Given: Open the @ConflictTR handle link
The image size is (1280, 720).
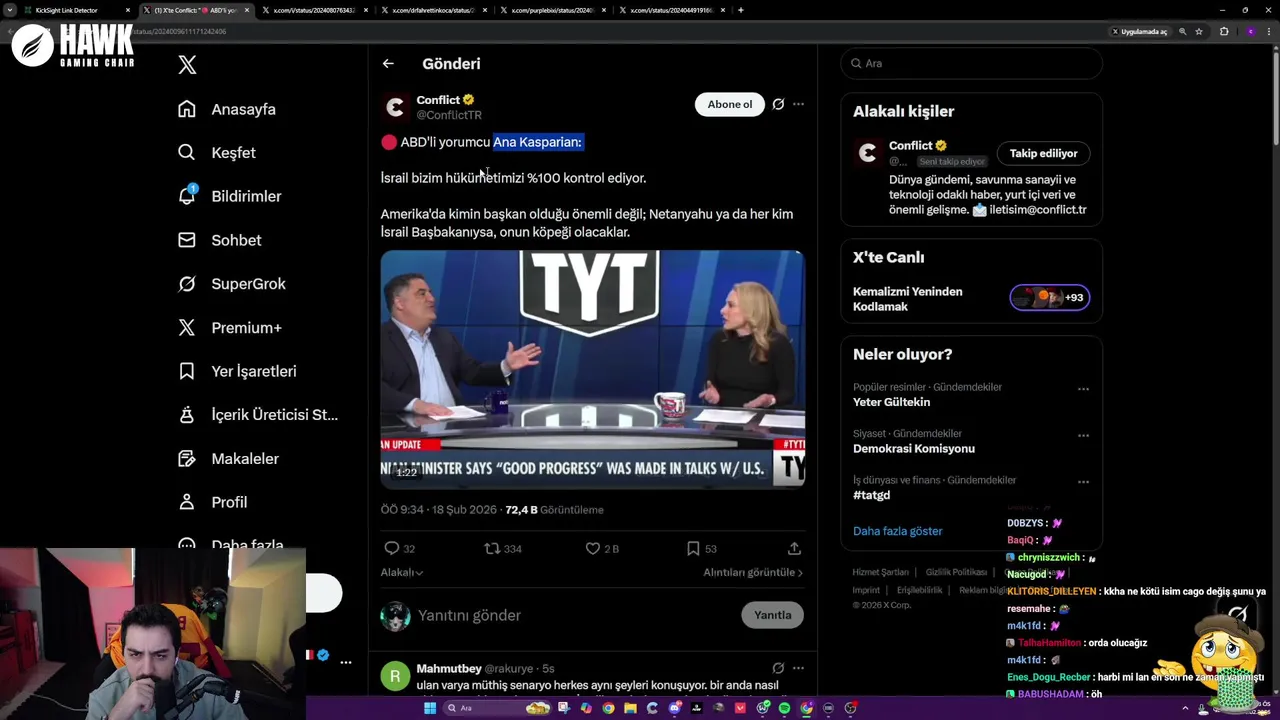Looking at the screenshot, I should (449, 115).
